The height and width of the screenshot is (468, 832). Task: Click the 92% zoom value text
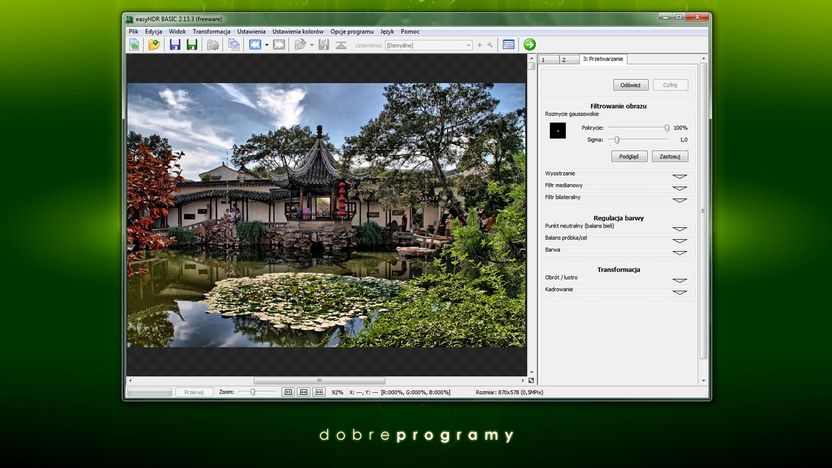coord(337,392)
